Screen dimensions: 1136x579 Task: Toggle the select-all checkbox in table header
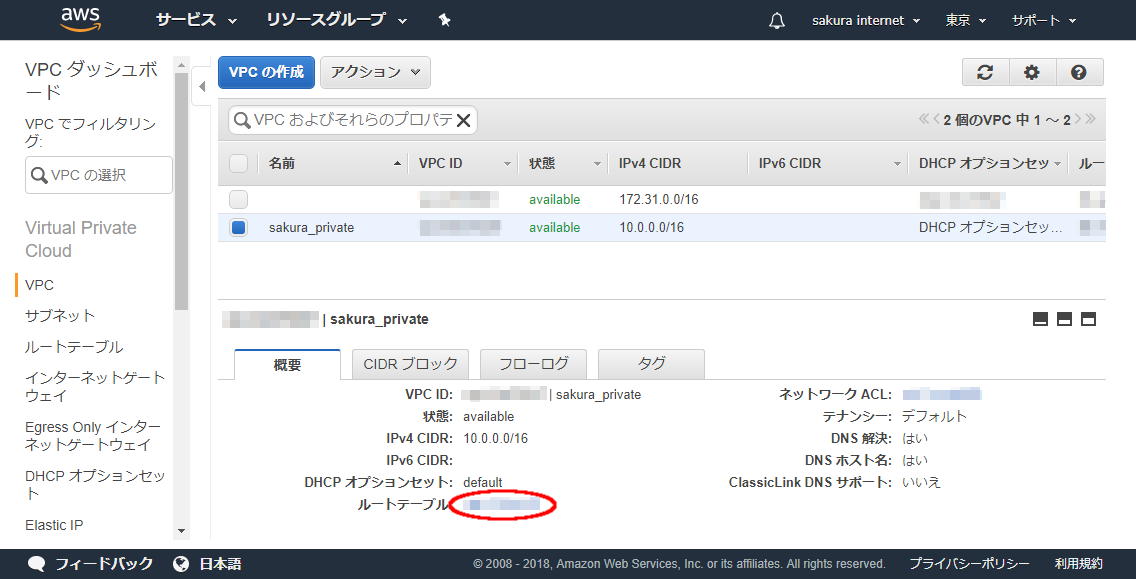[238, 163]
